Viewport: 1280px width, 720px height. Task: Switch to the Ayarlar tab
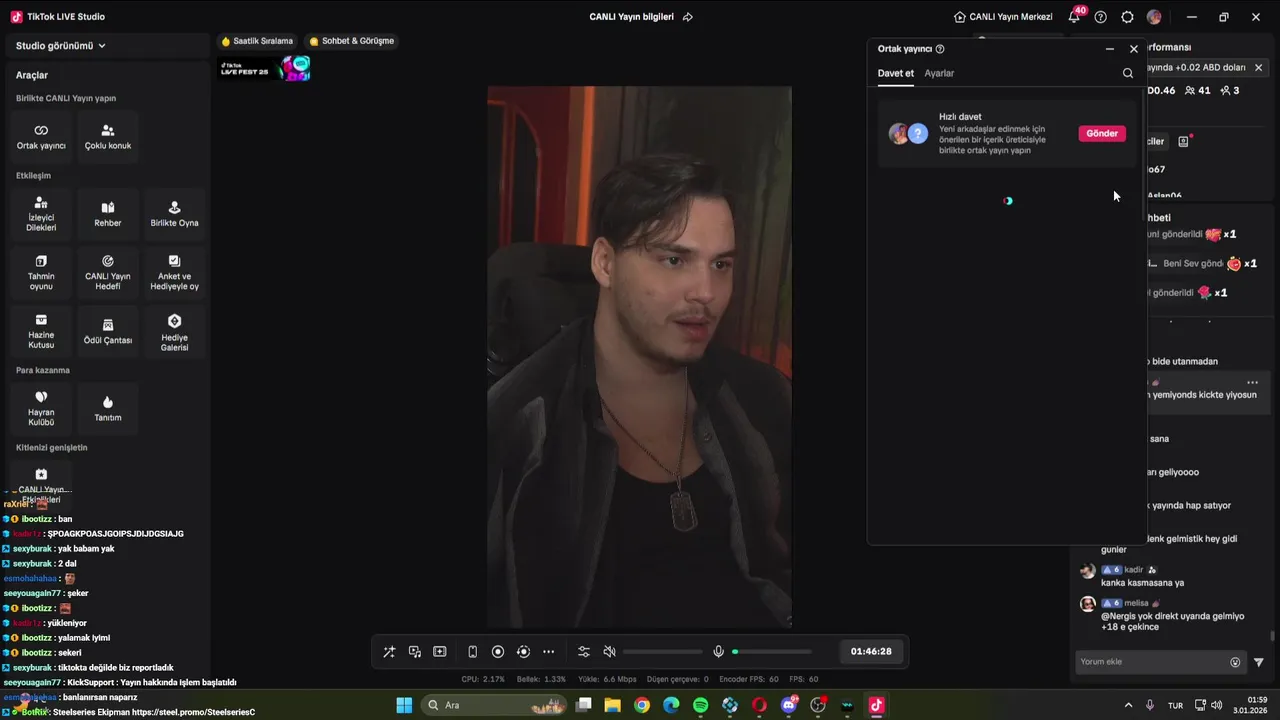[x=939, y=73]
